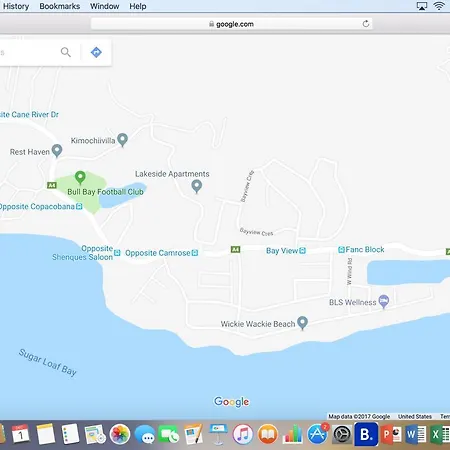This screenshot has width=450, height=450.
Task: Click the AirPlay icon in the menu bar
Action: click(422, 6)
